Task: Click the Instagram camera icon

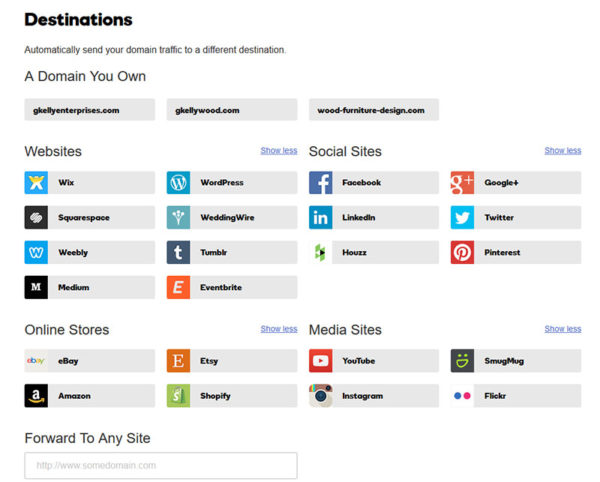Action: (320, 396)
